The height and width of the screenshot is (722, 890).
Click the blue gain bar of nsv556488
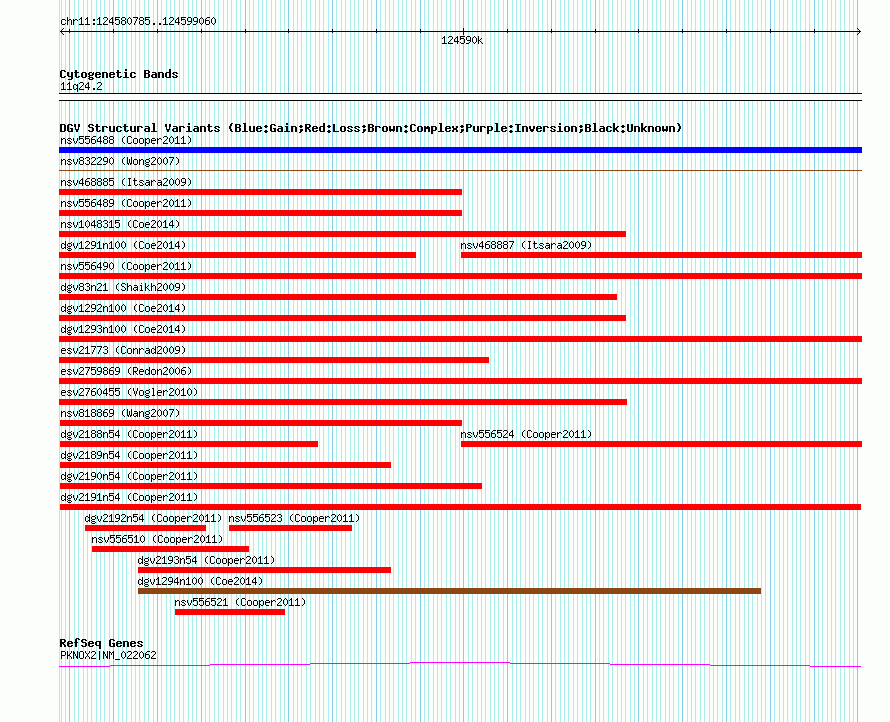460,150
